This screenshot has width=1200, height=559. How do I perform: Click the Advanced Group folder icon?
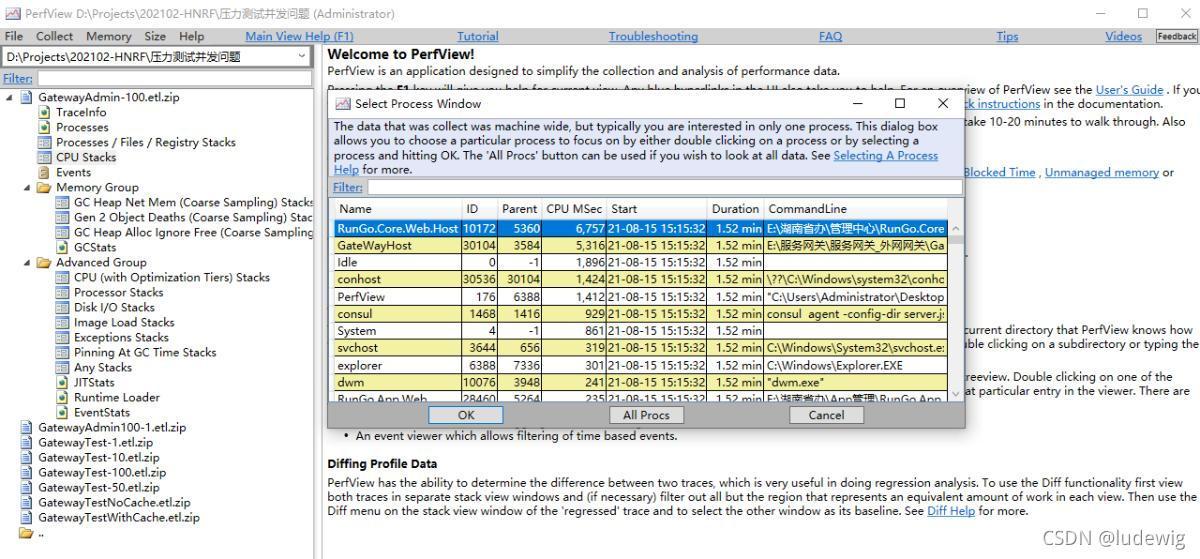tap(44, 262)
